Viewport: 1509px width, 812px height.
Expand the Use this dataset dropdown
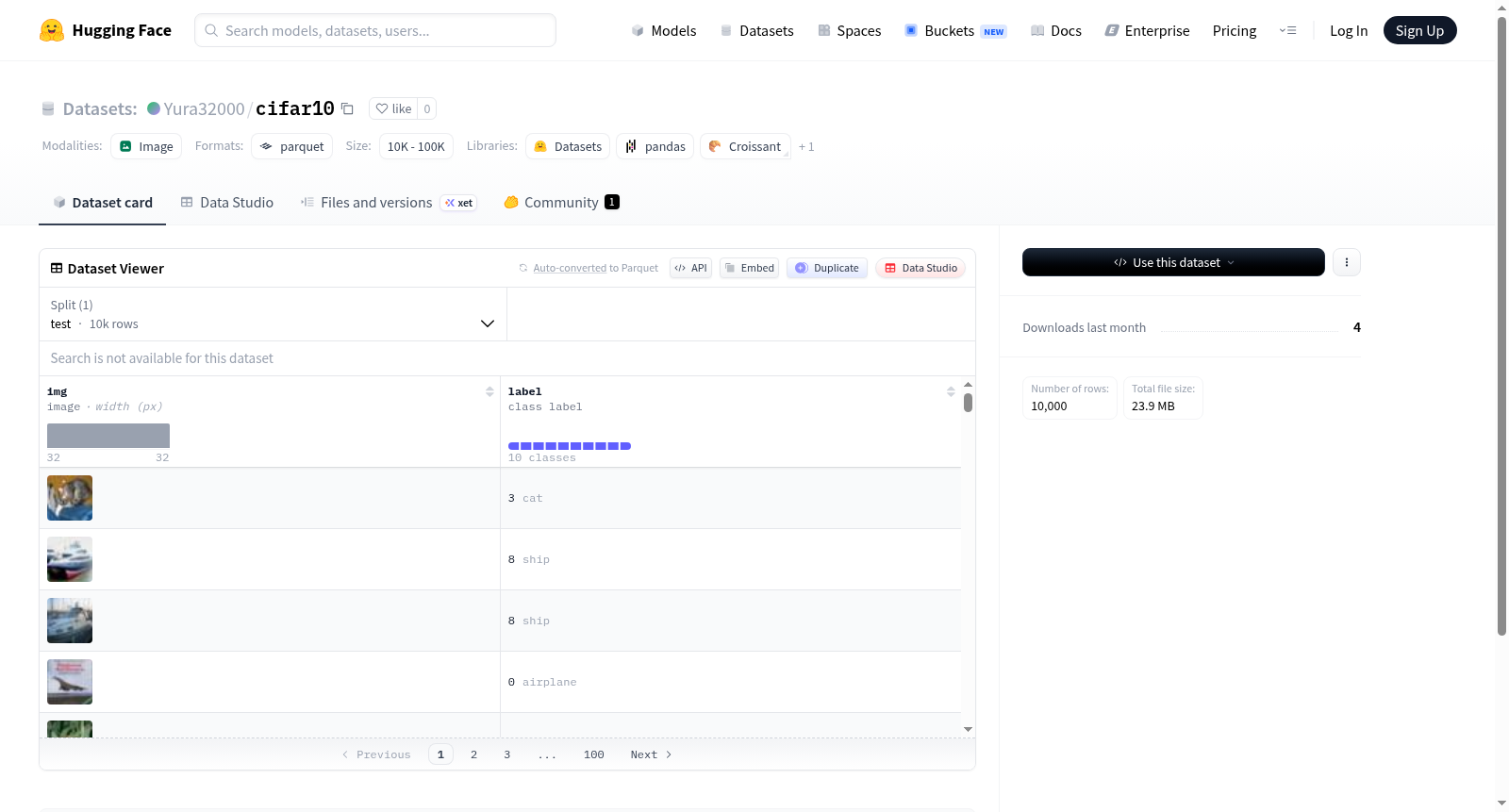coord(1173,262)
